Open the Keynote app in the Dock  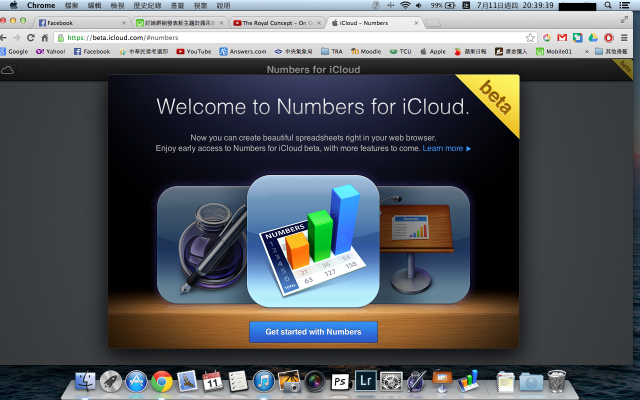(x=442, y=381)
